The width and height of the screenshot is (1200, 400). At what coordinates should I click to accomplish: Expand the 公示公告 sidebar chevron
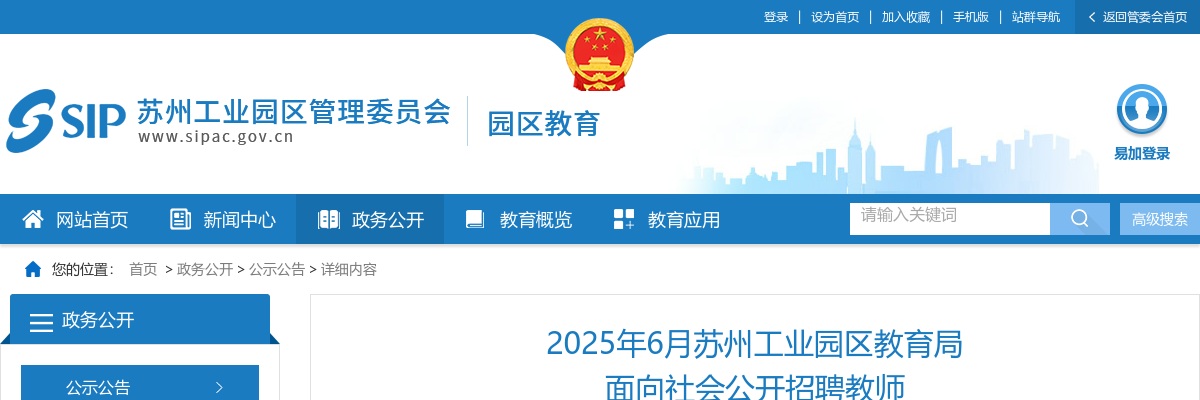(219, 388)
